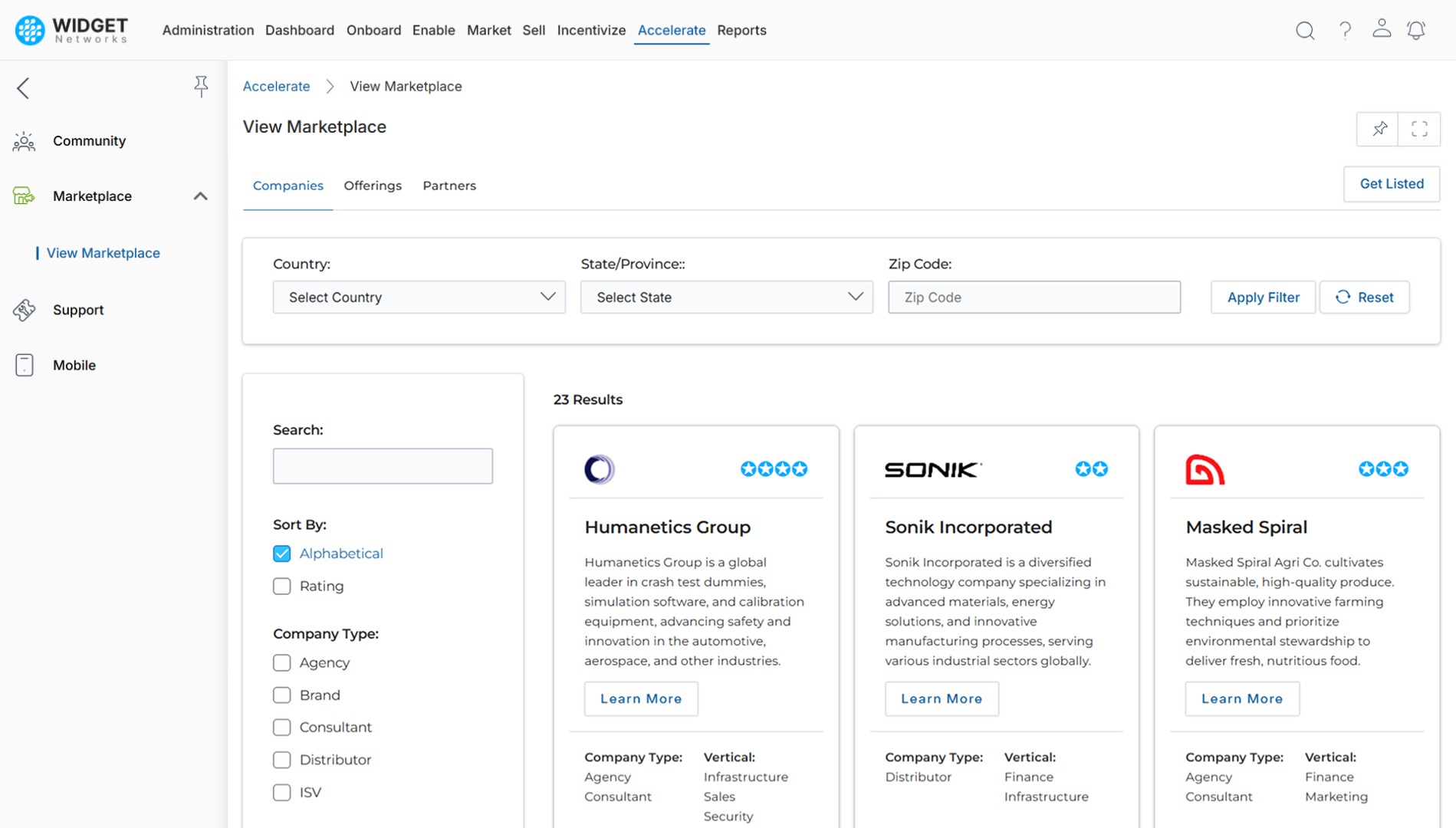
Task: Click the Get Listed button
Action: click(x=1391, y=184)
